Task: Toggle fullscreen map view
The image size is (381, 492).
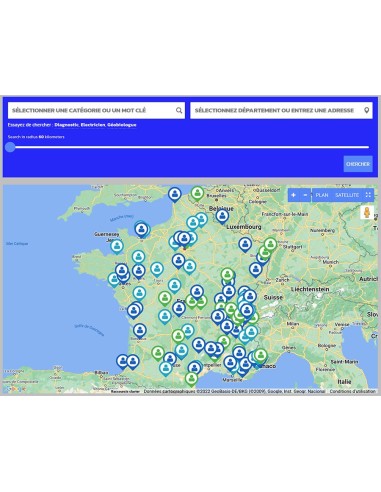Action: (x=368, y=195)
